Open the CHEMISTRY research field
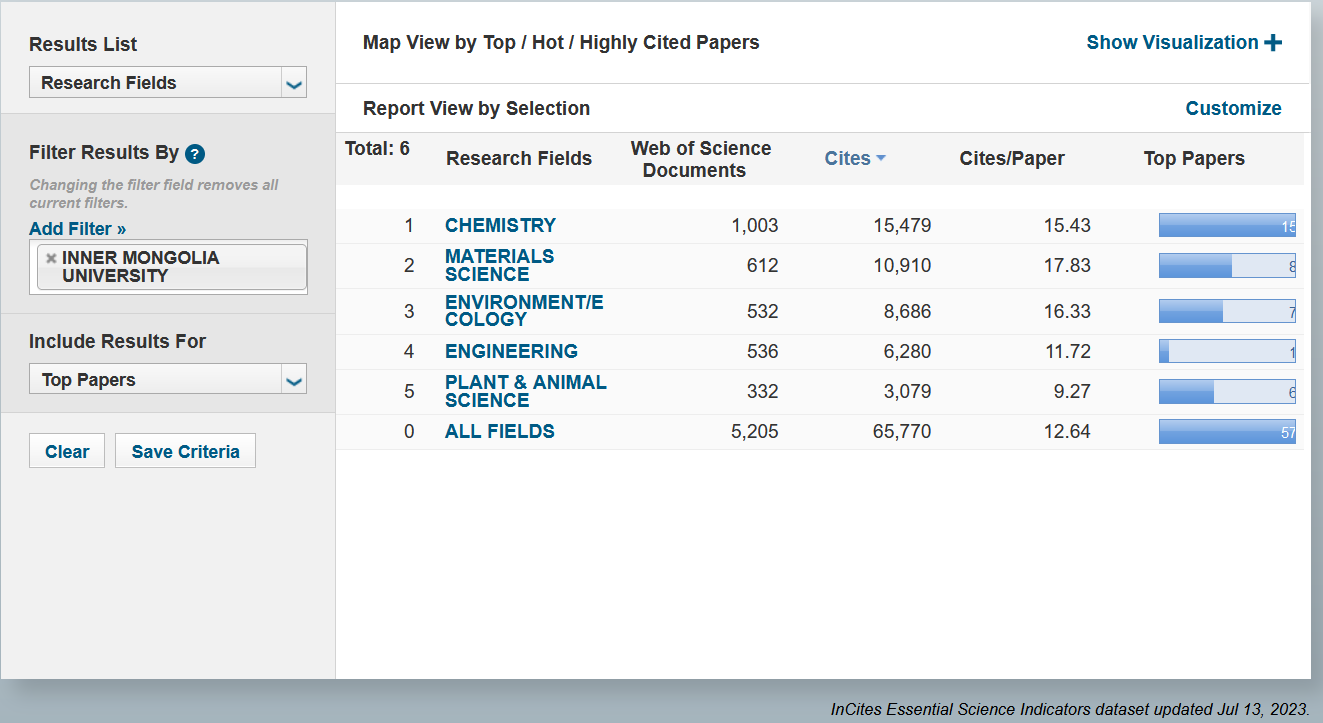The image size is (1323, 723). (500, 226)
